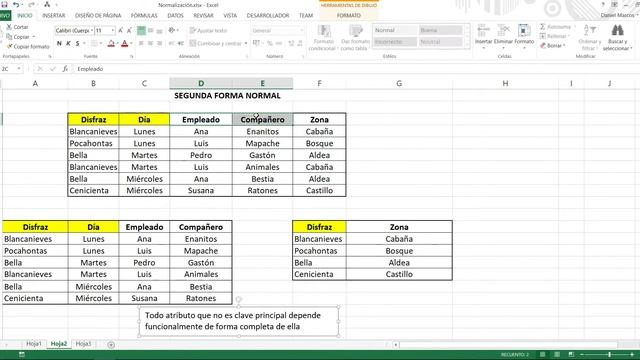Open Ordenar y filtrar menu
The height and width of the screenshot is (360, 640).
(589, 37)
